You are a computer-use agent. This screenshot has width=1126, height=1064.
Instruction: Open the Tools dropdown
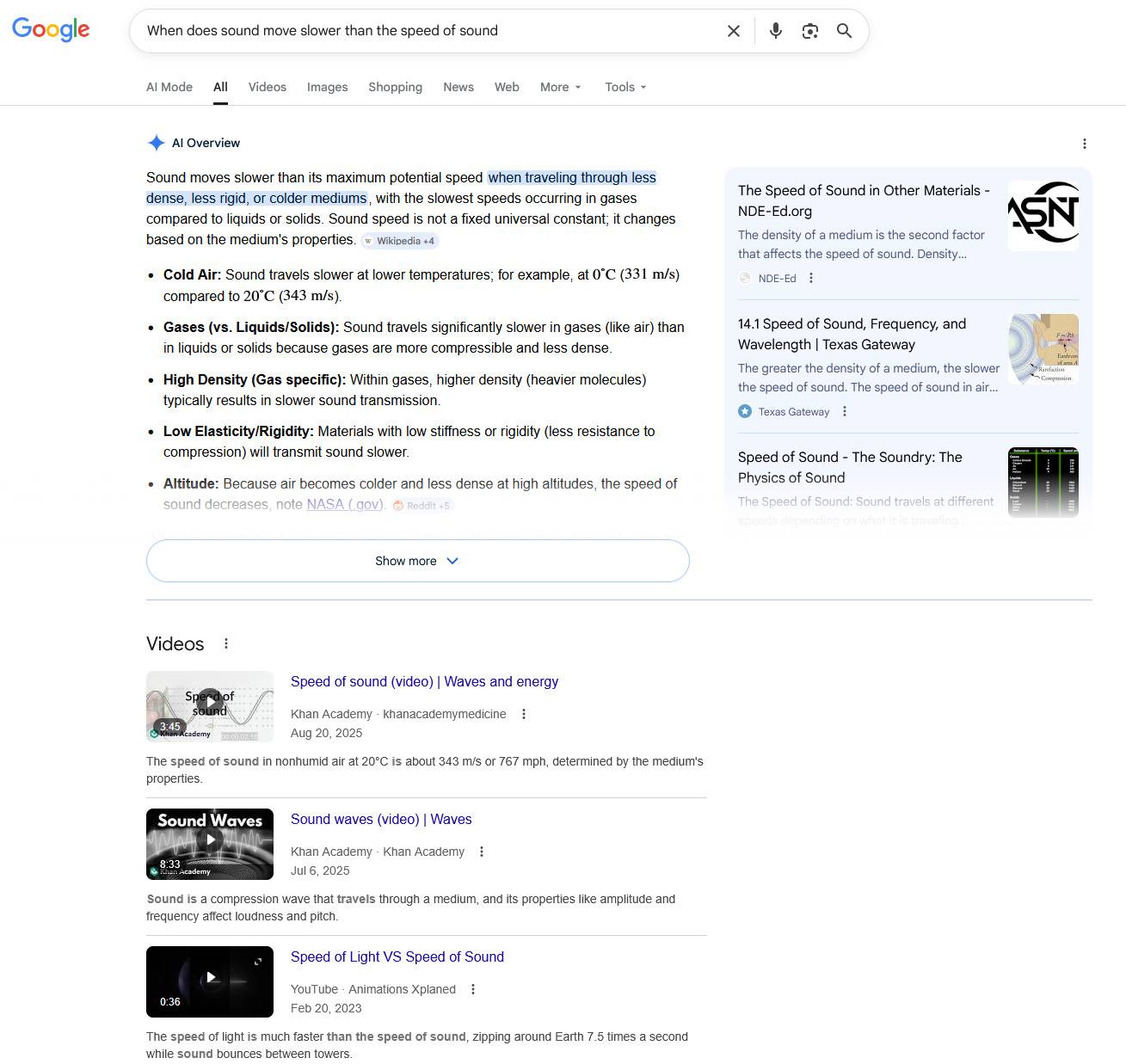click(x=625, y=87)
